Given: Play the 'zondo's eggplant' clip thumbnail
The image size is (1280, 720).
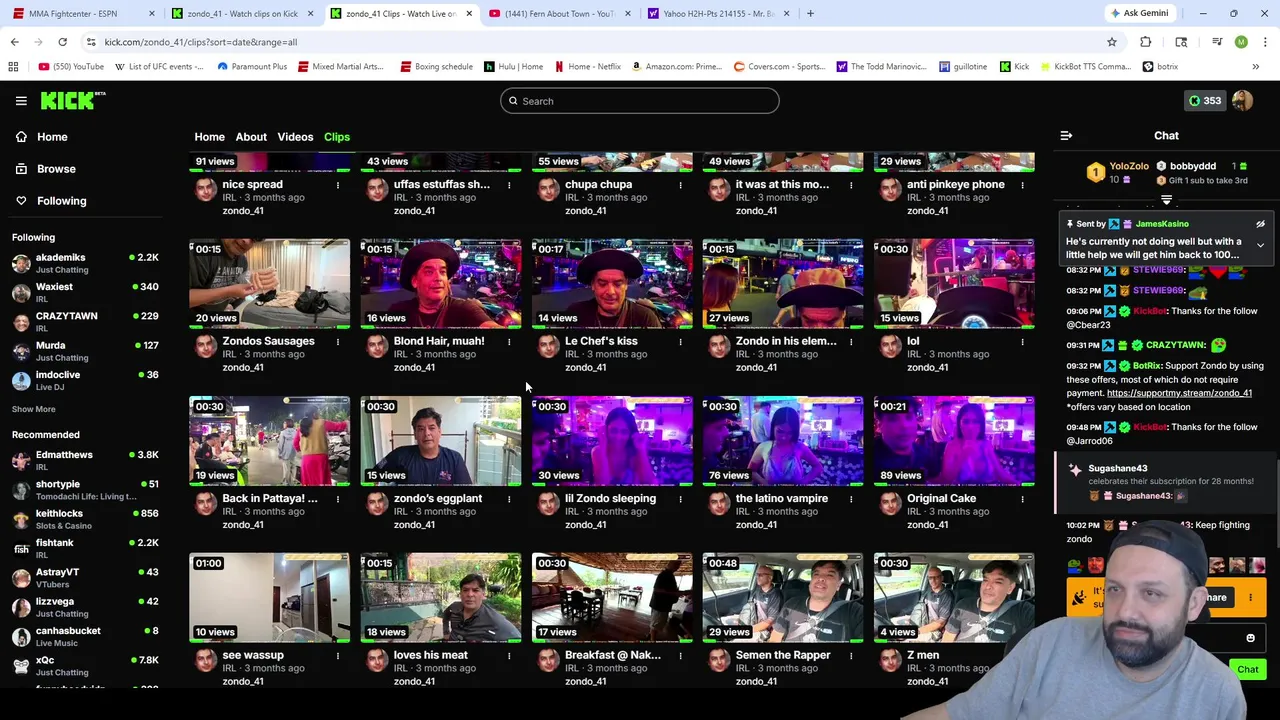Looking at the screenshot, I should pos(441,441).
